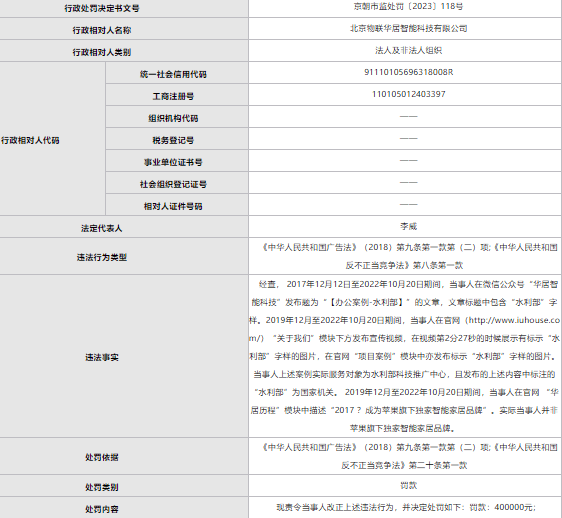This screenshot has height=518, width=562.
Task: Click the 工商注册号 label
Action: 173,96
